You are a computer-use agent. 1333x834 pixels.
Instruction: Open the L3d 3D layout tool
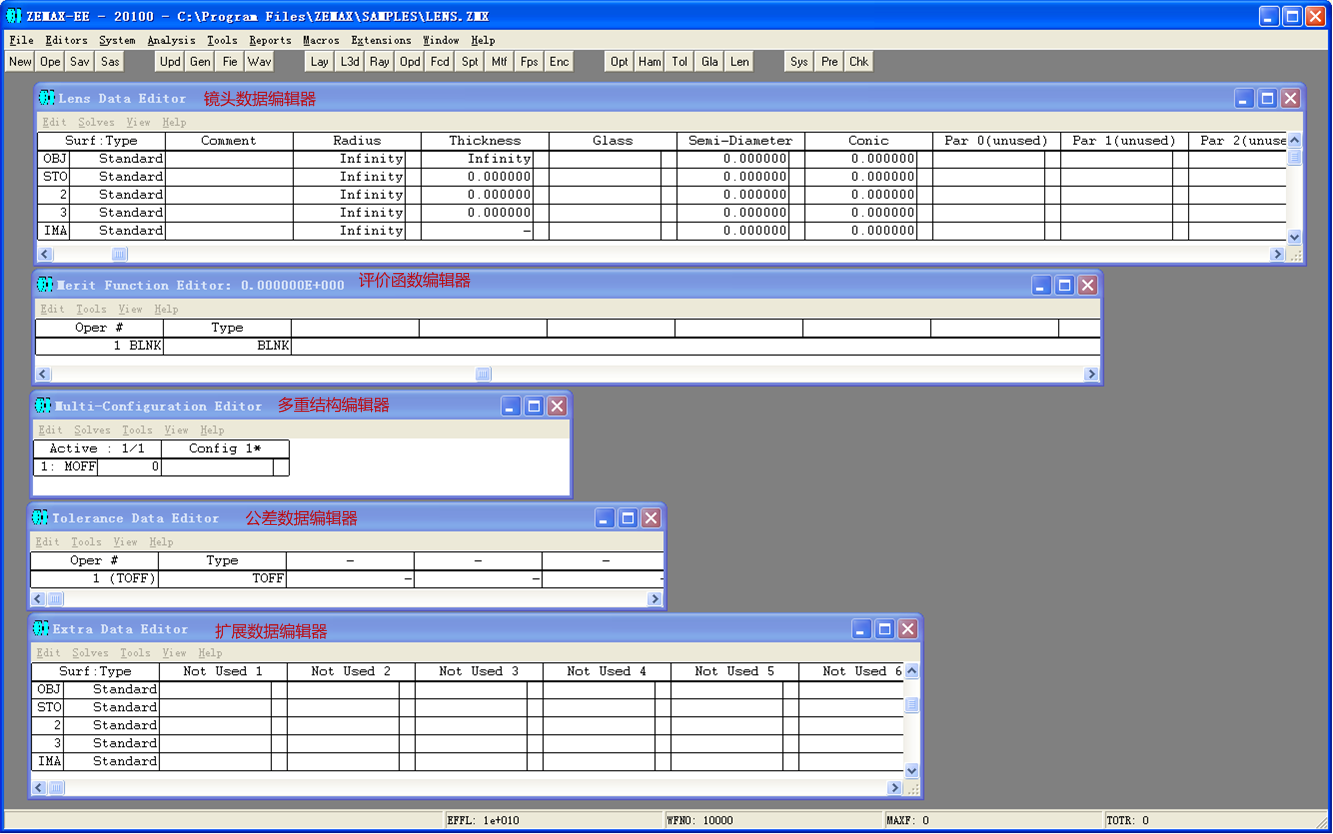pyautogui.click(x=350, y=62)
